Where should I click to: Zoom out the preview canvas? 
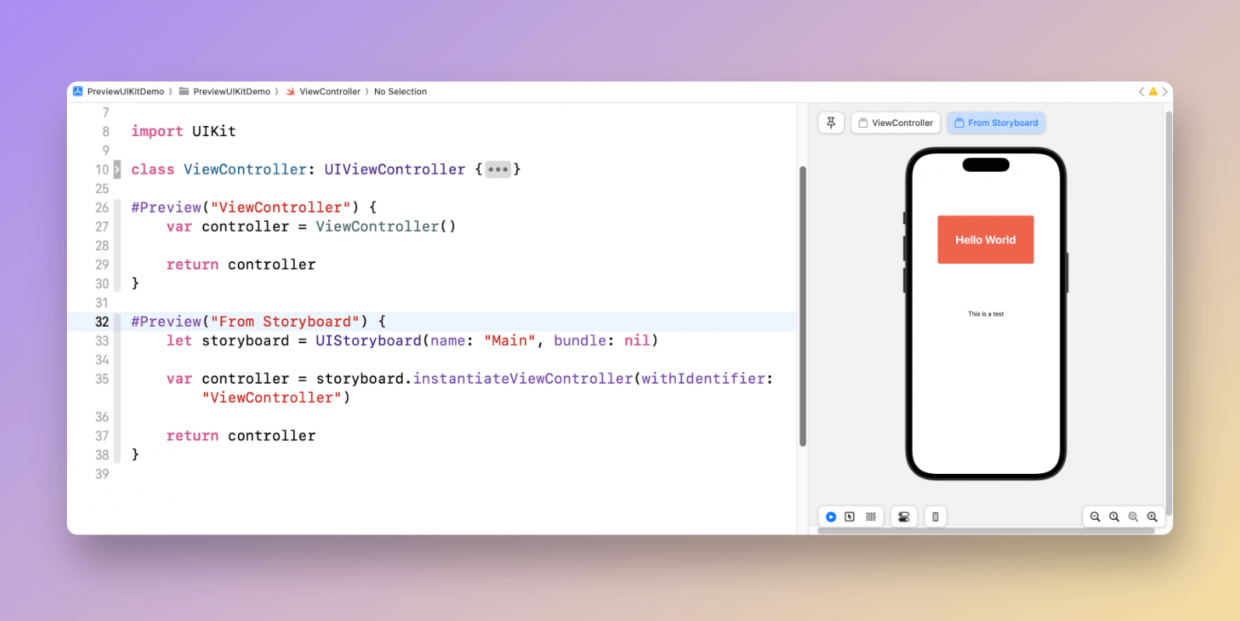(x=1095, y=517)
